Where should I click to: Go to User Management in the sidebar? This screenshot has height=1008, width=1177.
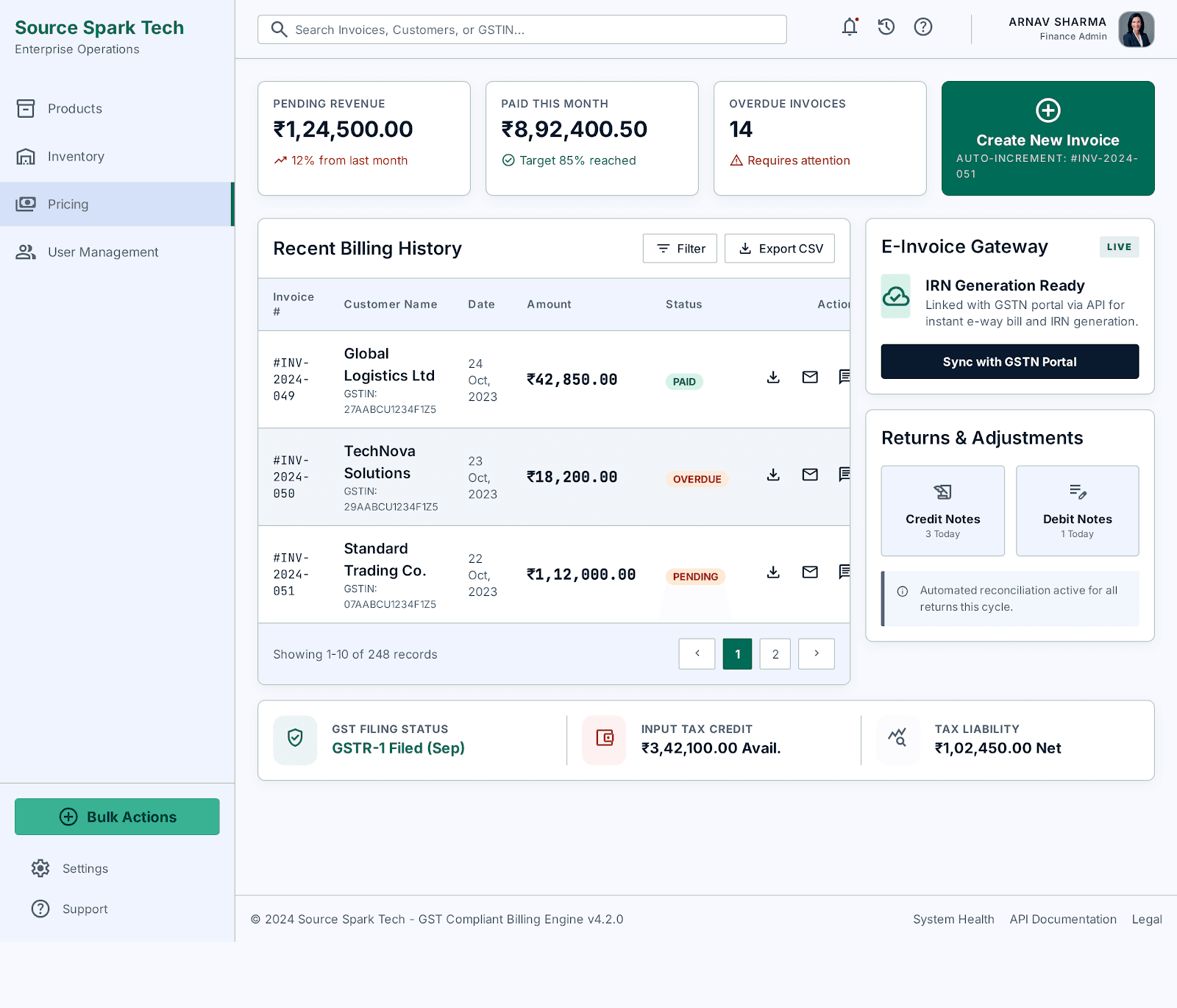coord(117,252)
